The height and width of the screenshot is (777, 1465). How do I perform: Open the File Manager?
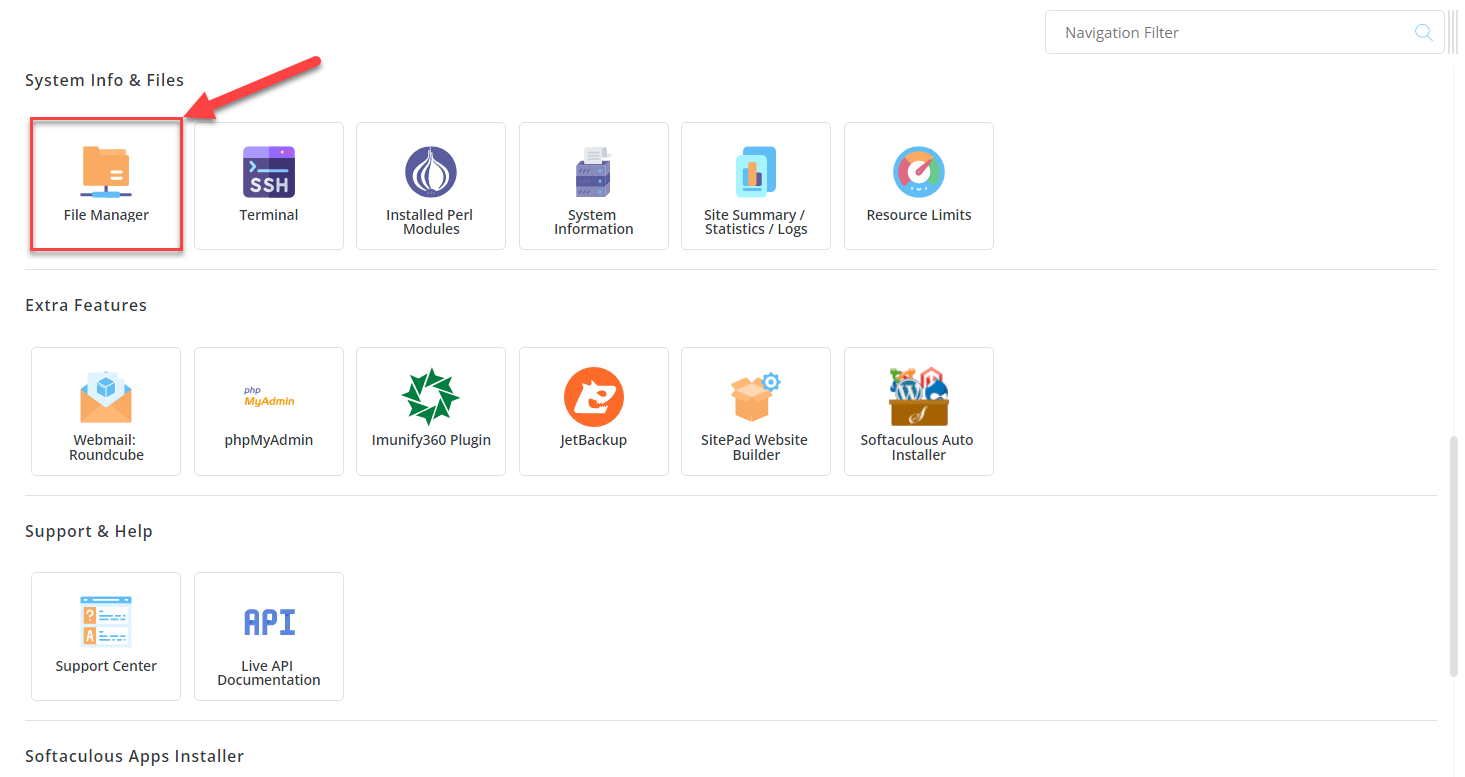coord(105,185)
